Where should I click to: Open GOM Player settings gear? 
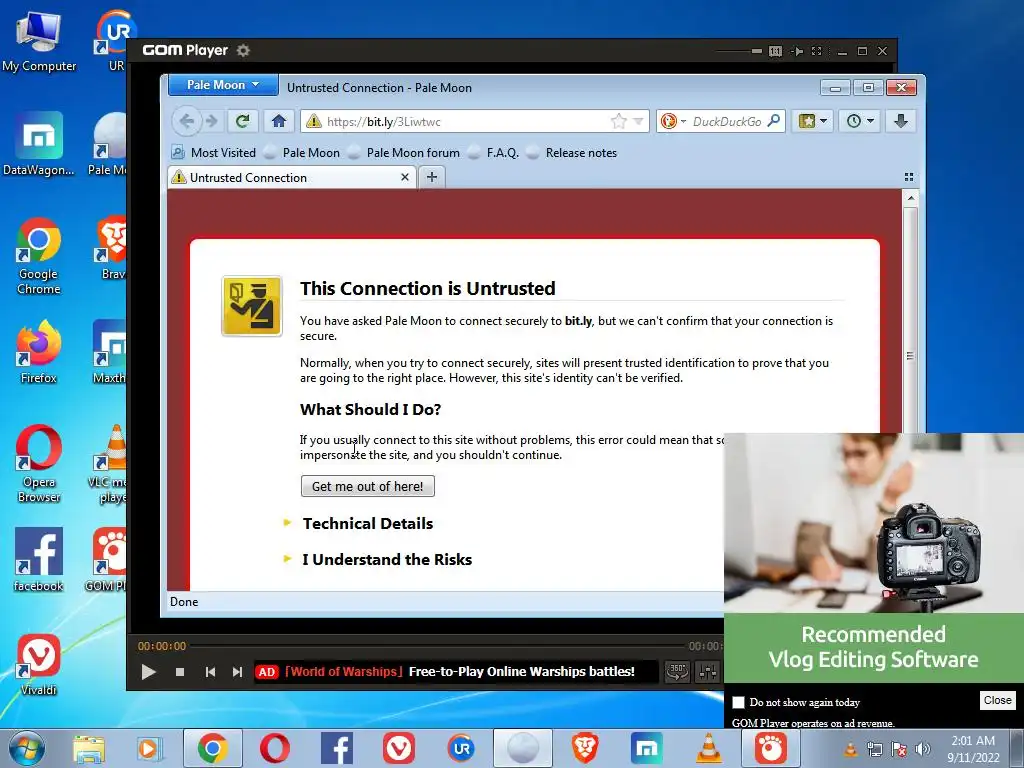pyautogui.click(x=243, y=50)
